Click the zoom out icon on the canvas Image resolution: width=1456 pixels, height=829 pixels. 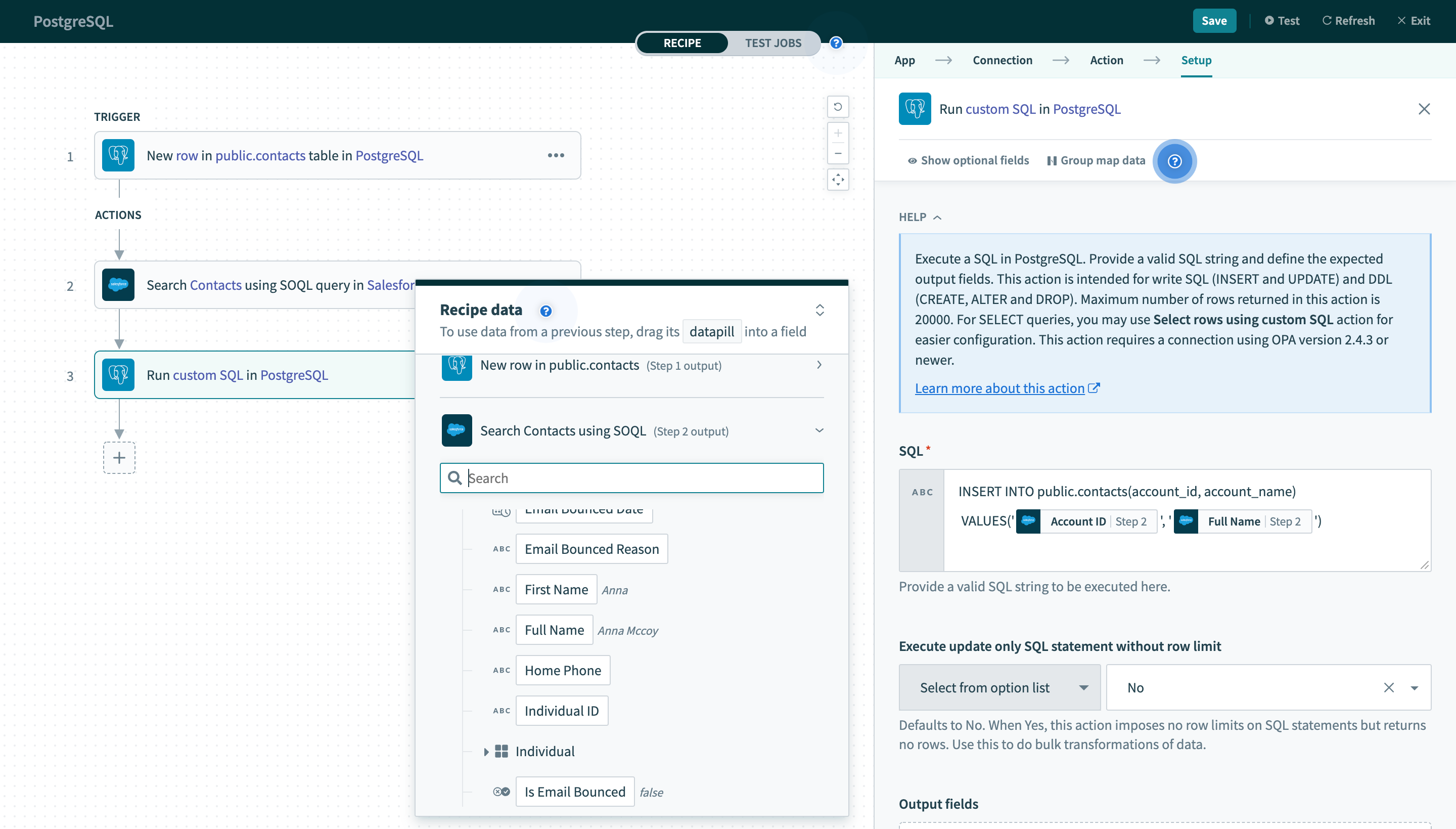point(838,153)
